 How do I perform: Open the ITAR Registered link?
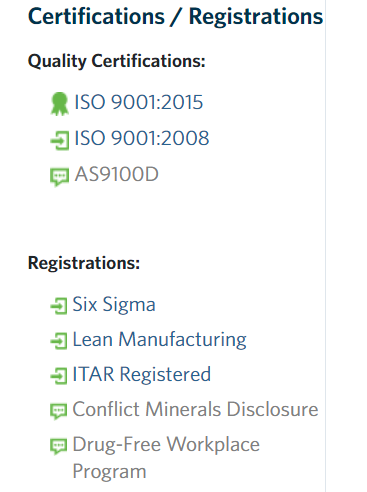click(x=142, y=374)
